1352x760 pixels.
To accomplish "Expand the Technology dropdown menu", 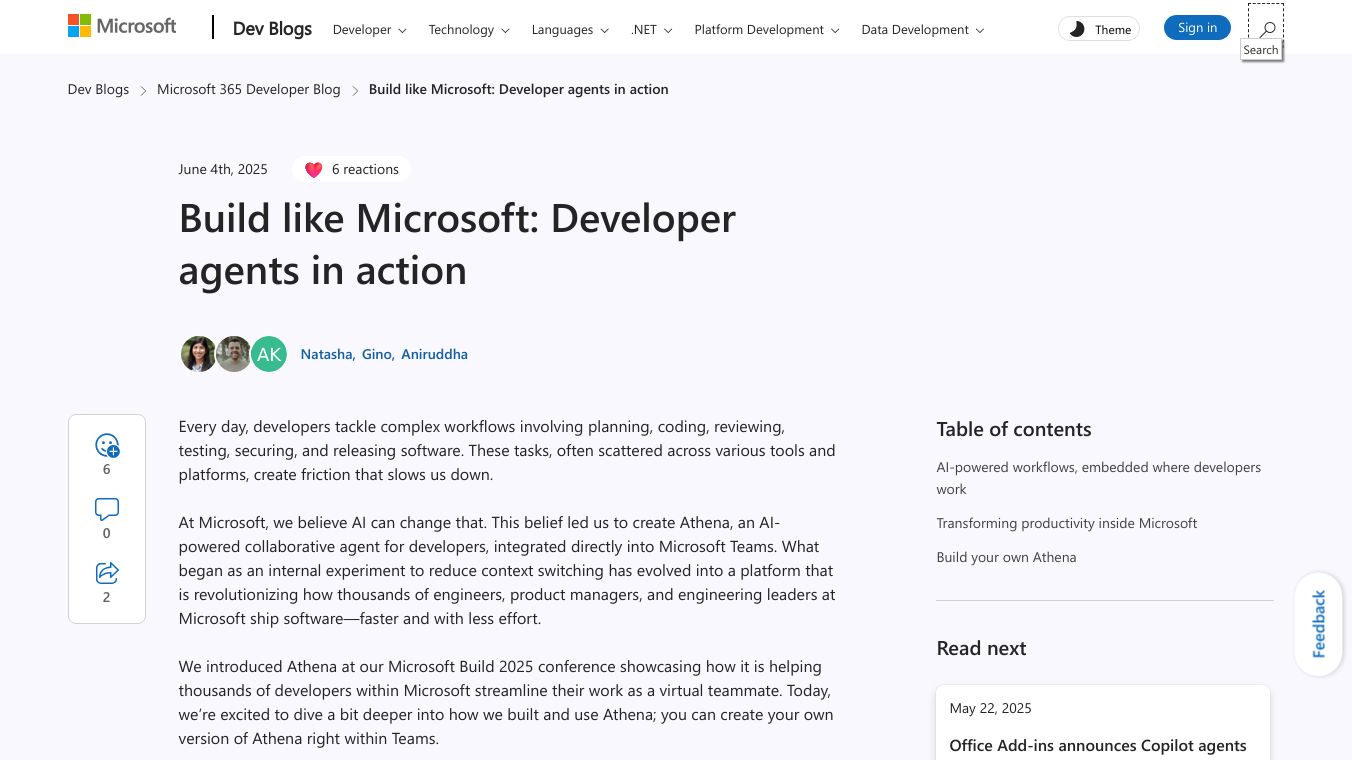I will pos(469,30).
